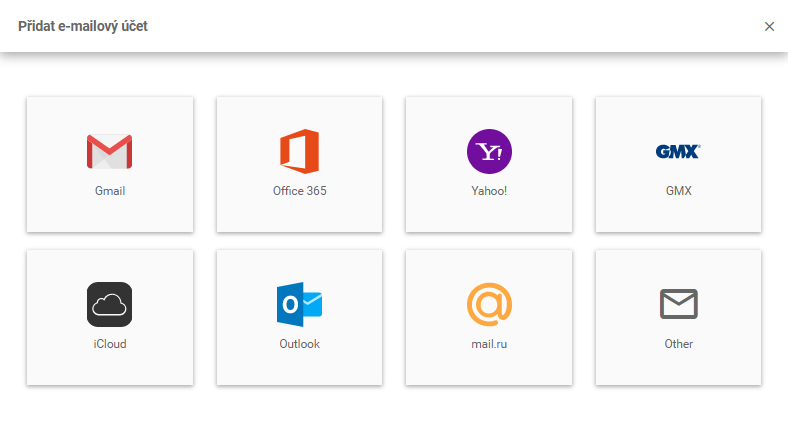Click the Gmail label text
This screenshot has width=788, height=432.
(110, 191)
